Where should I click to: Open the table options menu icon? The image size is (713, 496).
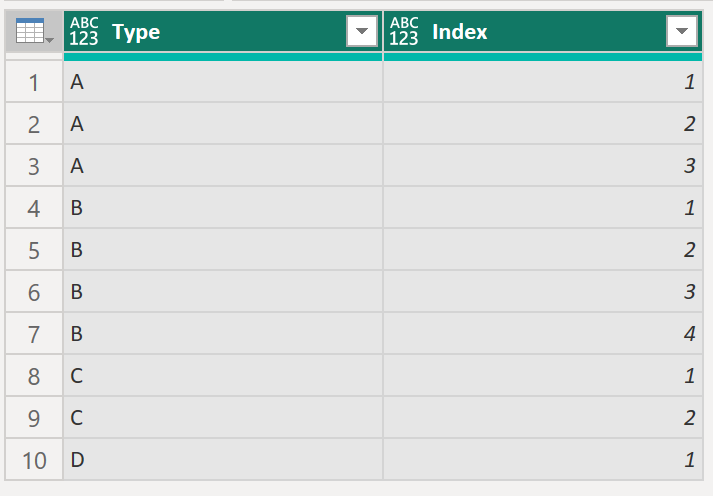[x=34, y=31]
